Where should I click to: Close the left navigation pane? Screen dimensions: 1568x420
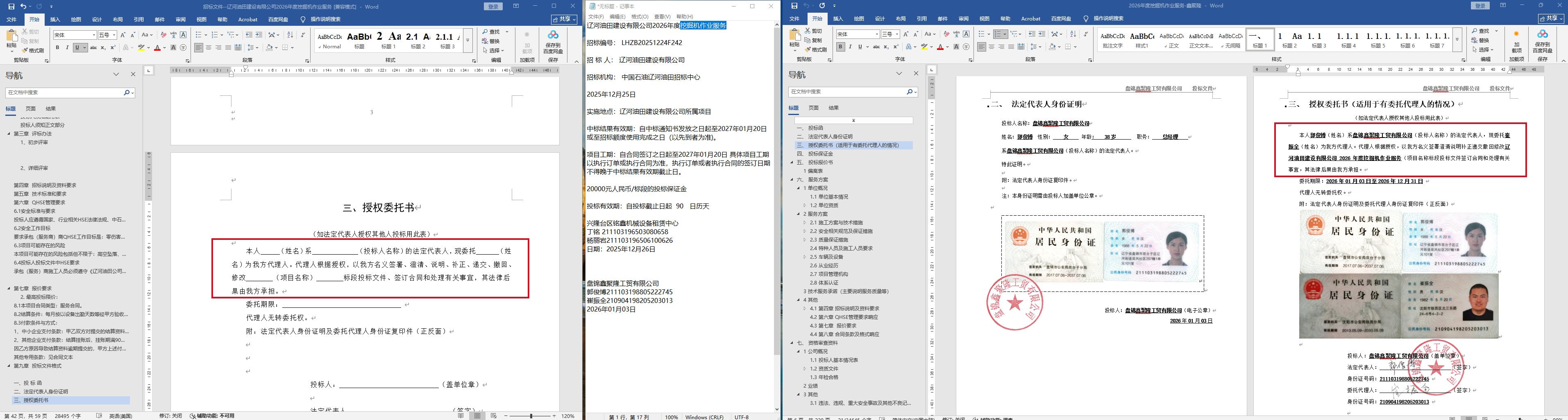pyautogui.click(x=133, y=74)
